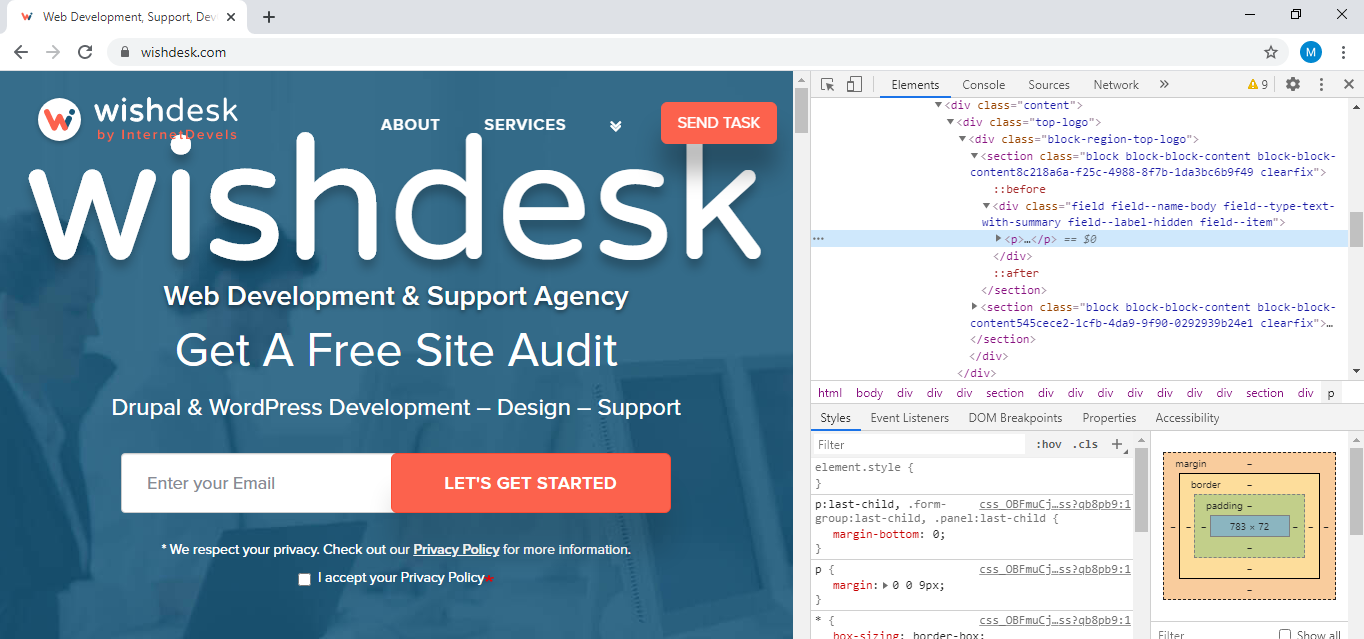Toggle the device toolbar icon
This screenshot has width=1364, height=639.
(x=854, y=85)
